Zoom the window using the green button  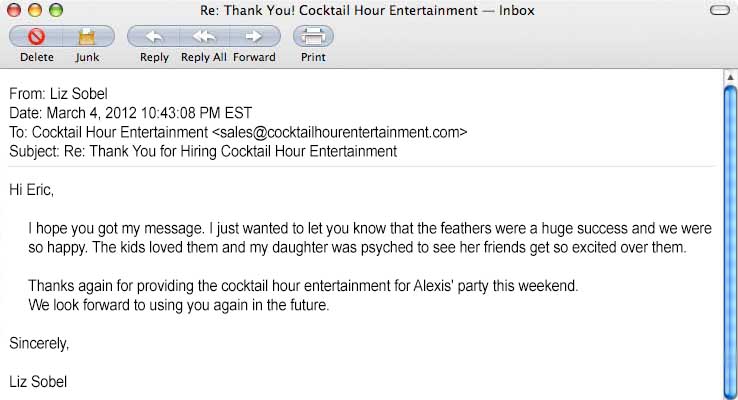click(x=55, y=11)
